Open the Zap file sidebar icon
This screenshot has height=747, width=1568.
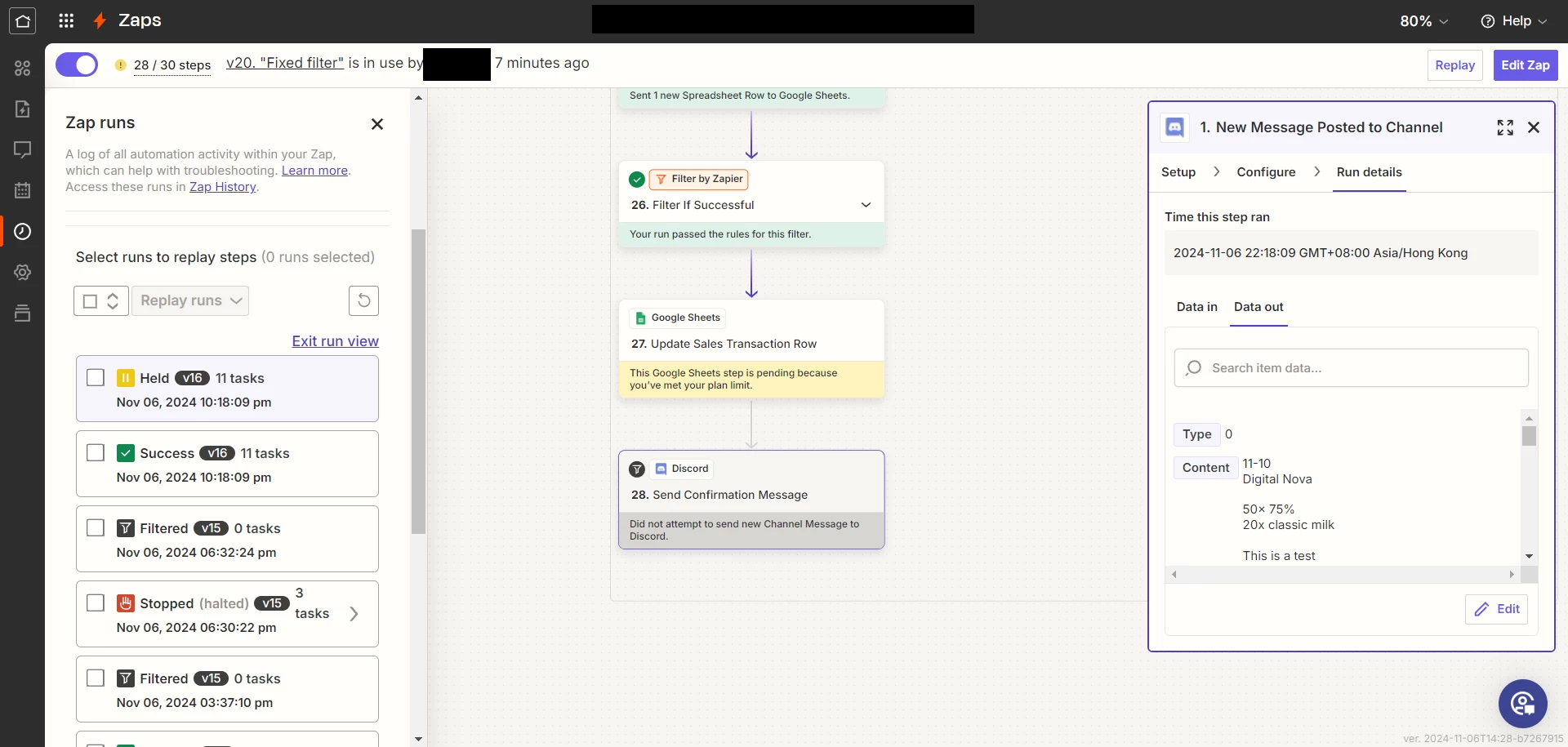coord(23,109)
